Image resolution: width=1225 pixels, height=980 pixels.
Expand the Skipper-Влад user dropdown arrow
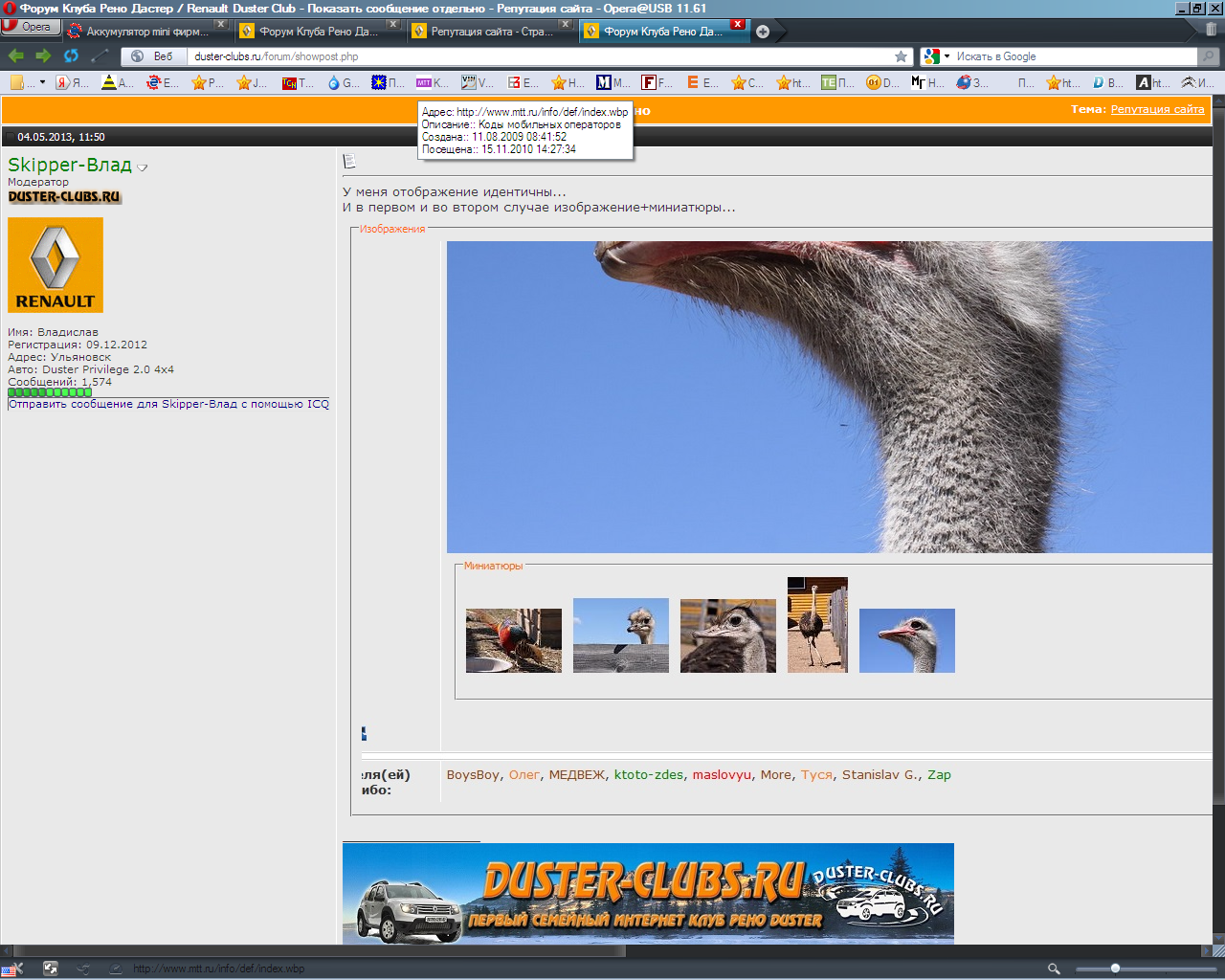tap(143, 168)
